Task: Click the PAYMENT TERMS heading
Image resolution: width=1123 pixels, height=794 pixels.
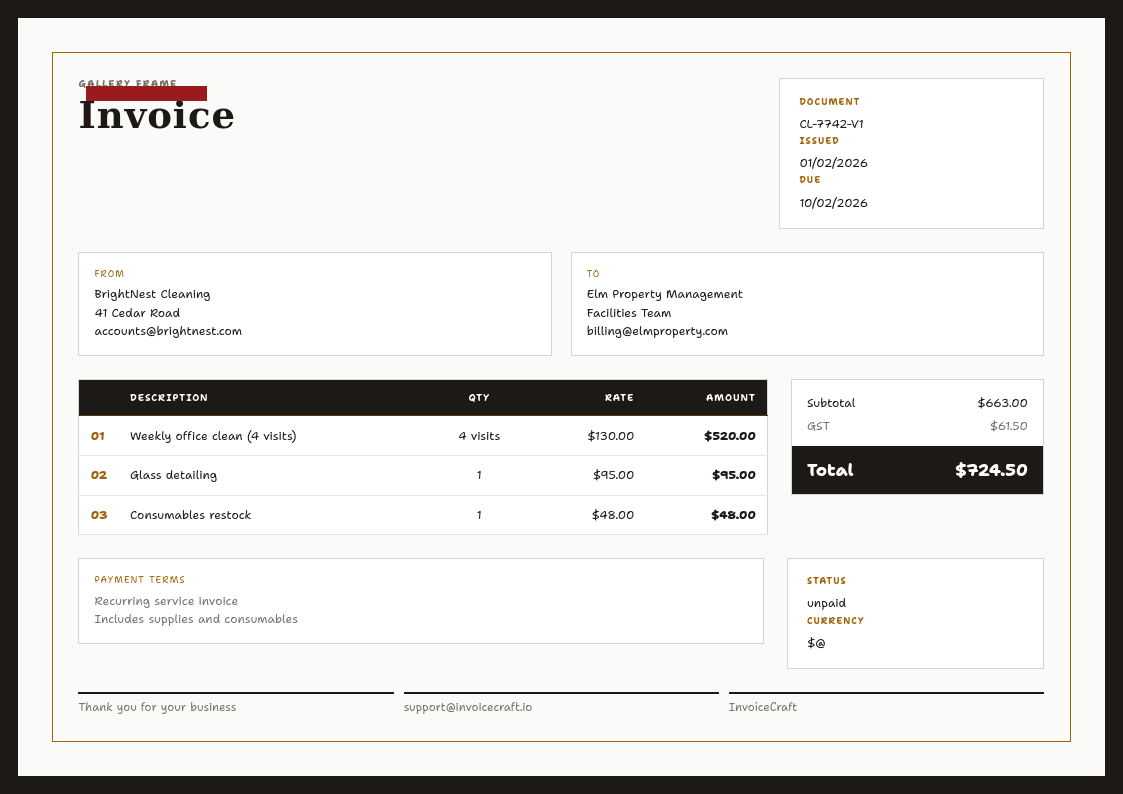Action: click(x=140, y=580)
